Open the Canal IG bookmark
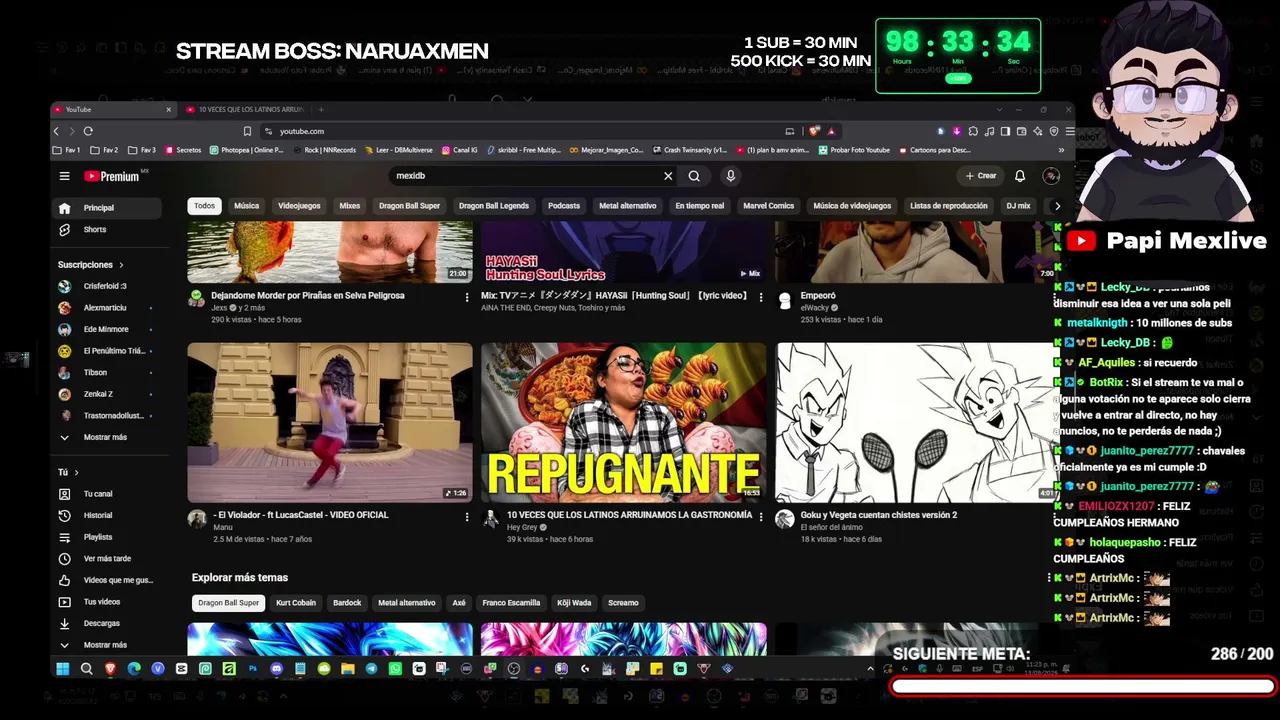Image resolution: width=1280 pixels, height=720 pixels. pyautogui.click(x=459, y=150)
